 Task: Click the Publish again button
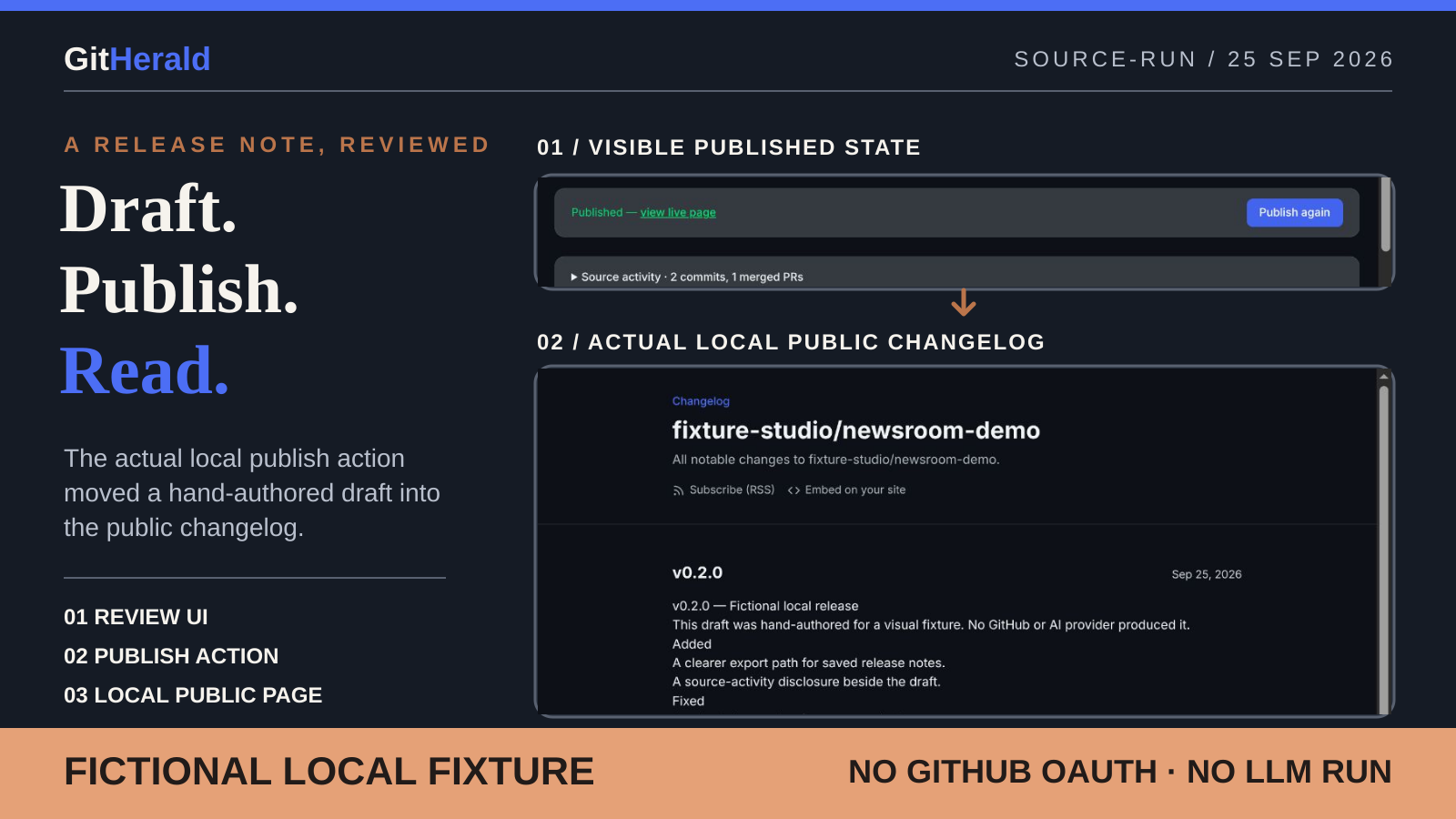[x=1294, y=212]
